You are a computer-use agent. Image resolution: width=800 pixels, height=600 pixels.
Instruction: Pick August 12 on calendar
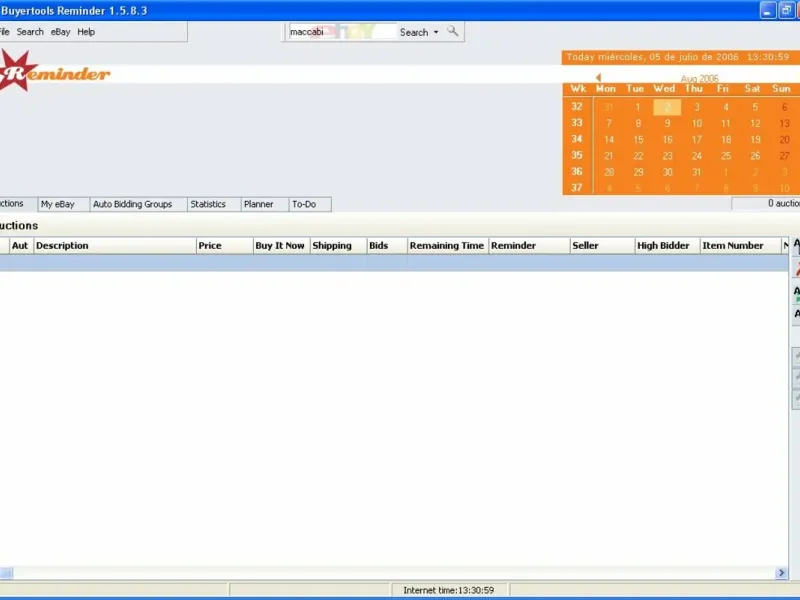click(x=755, y=123)
